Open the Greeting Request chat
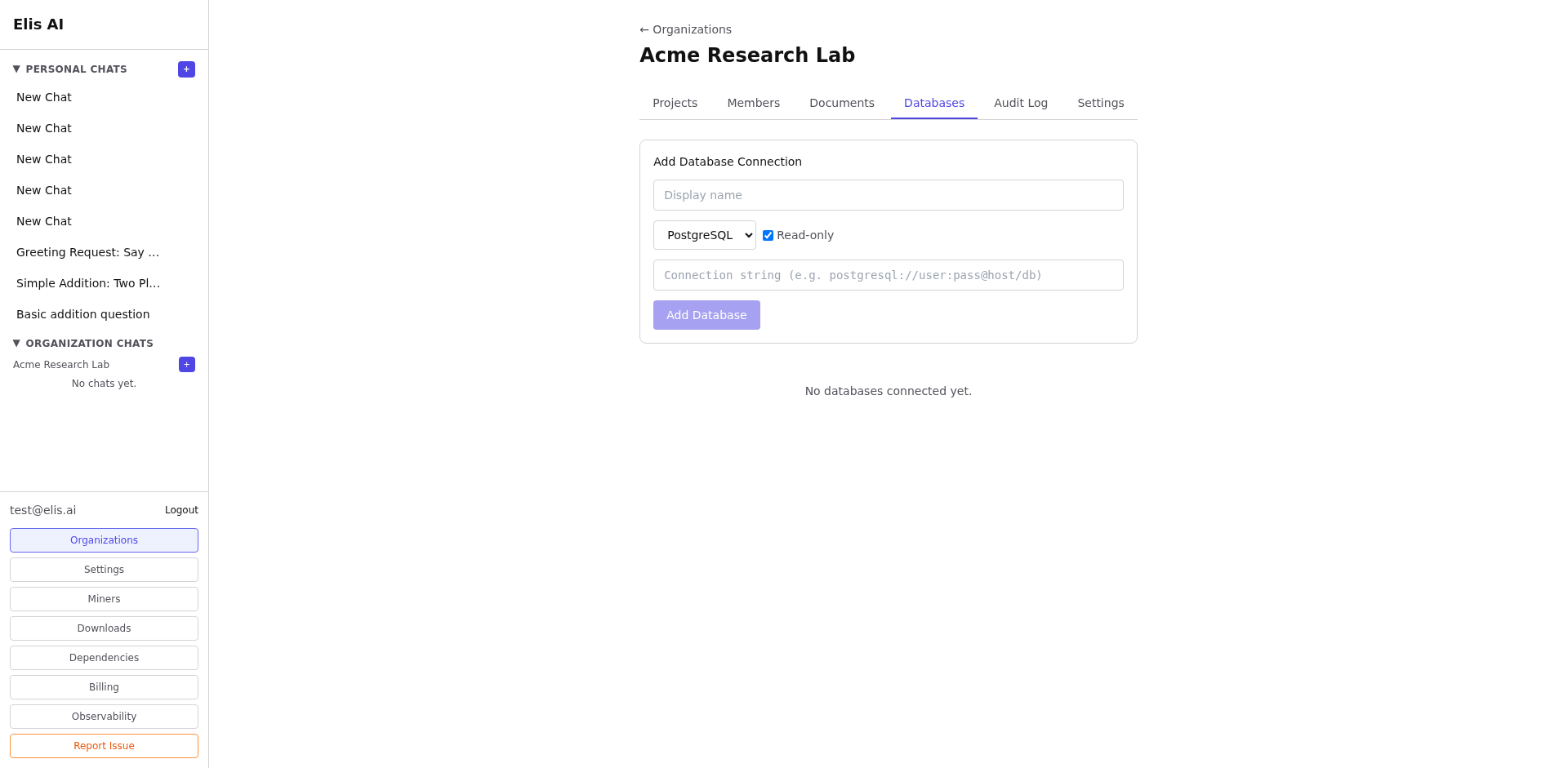Viewport: 1568px width, 768px height. pos(87,252)
